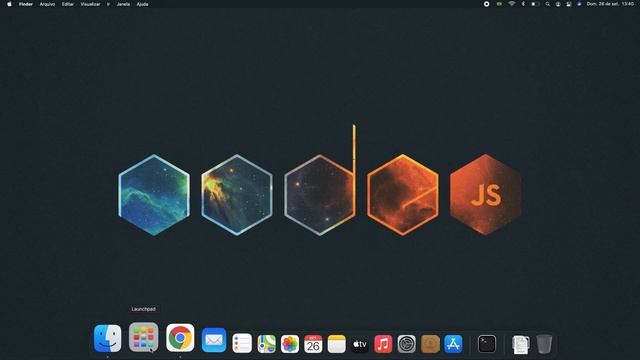Open the documents stack in Dock
The width and height of the screenshot is (640, 360).
[521, 344]
